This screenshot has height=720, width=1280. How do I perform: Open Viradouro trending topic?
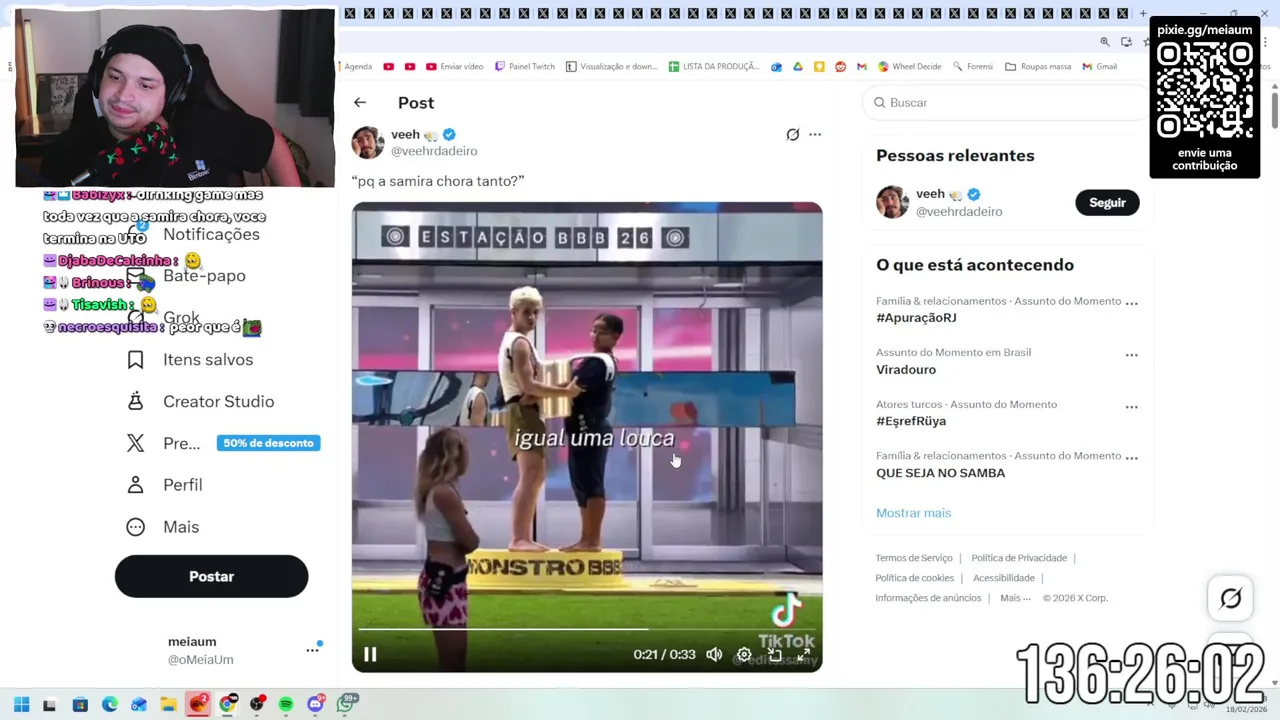pos(906,369)
